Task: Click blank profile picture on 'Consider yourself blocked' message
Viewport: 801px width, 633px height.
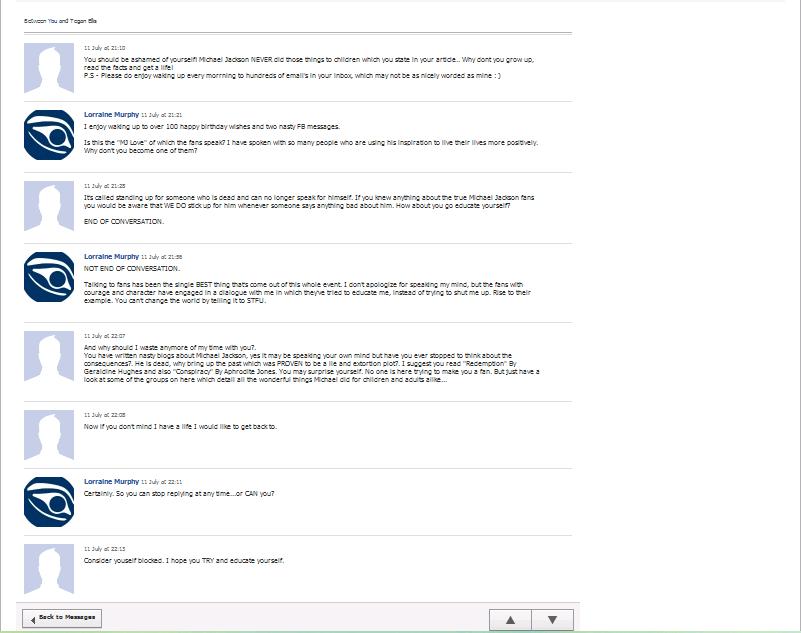Action: 49,569
